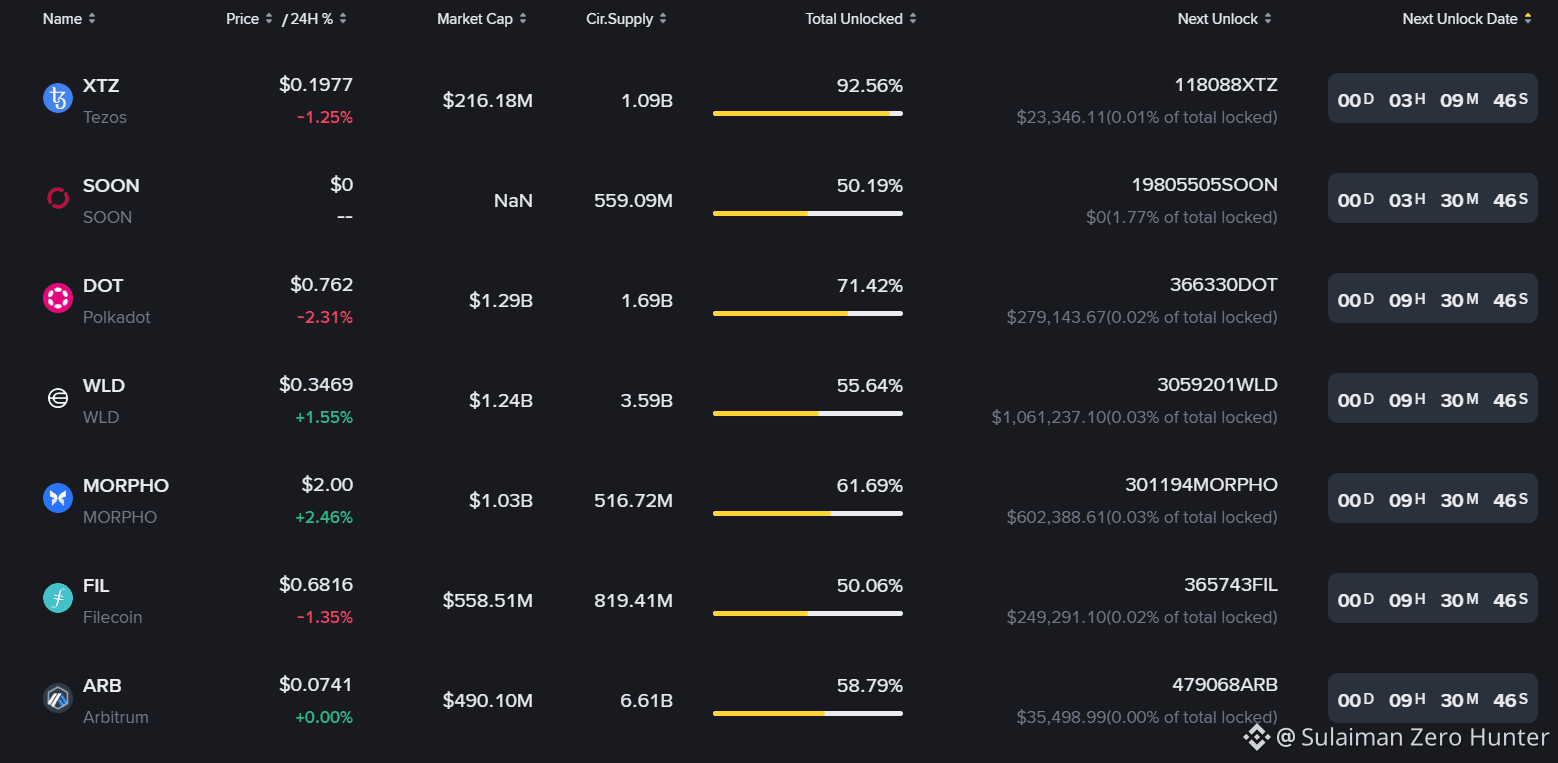Sort by Cir.Supply header
The image size is (1558, 763).
[627, 19]
